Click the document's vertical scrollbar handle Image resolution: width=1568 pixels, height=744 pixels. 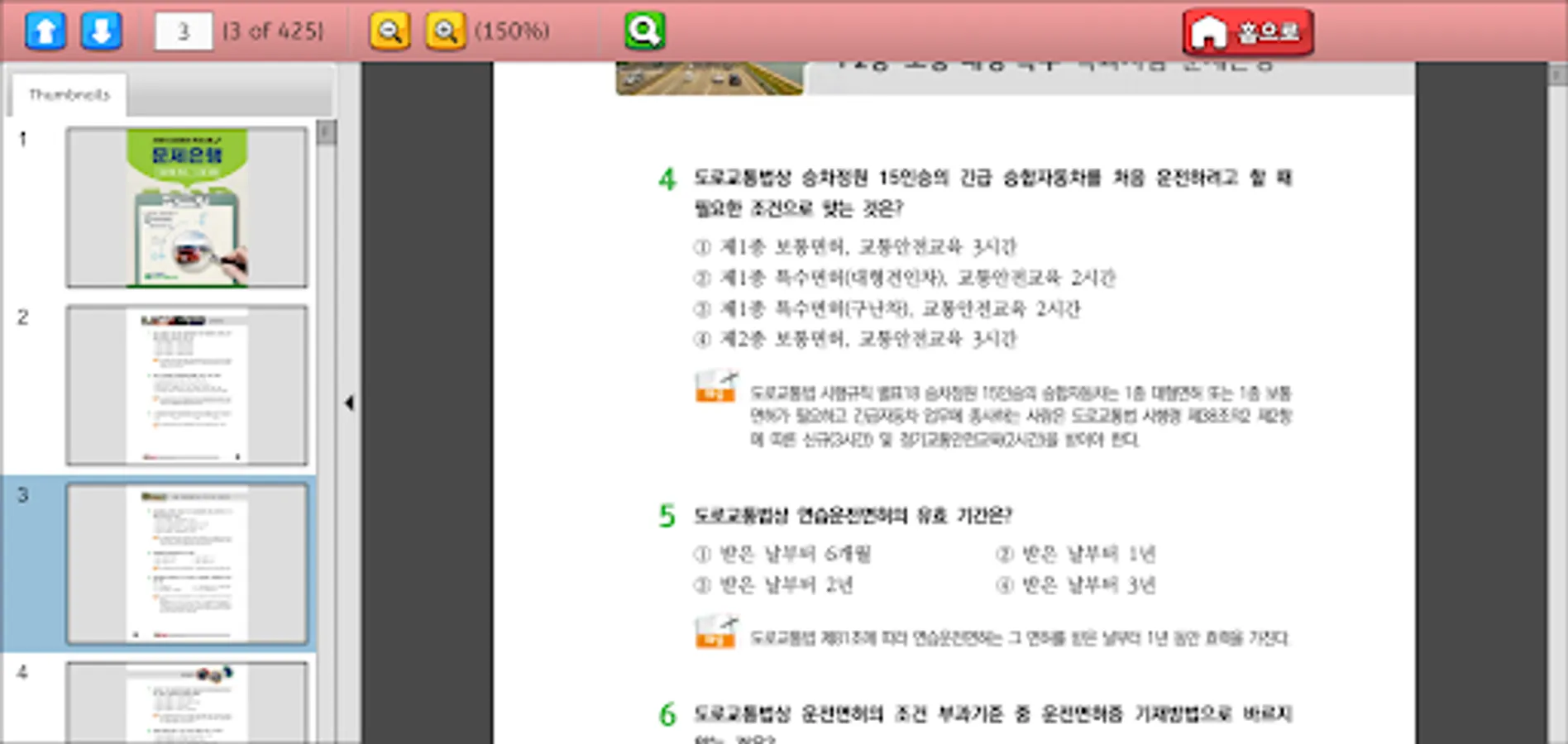[x=1556, y=75]
